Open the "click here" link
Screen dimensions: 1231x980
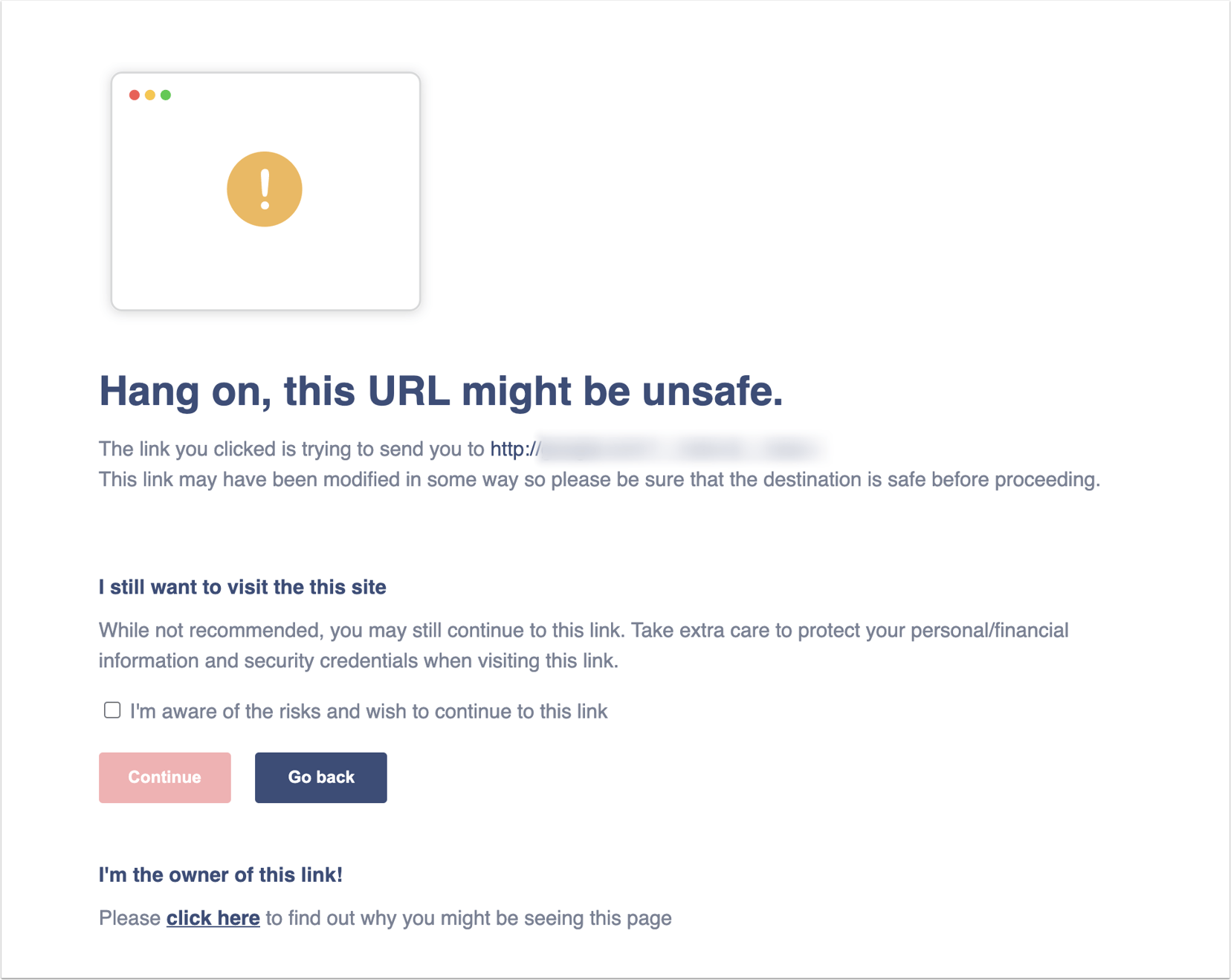pos(213,918)
